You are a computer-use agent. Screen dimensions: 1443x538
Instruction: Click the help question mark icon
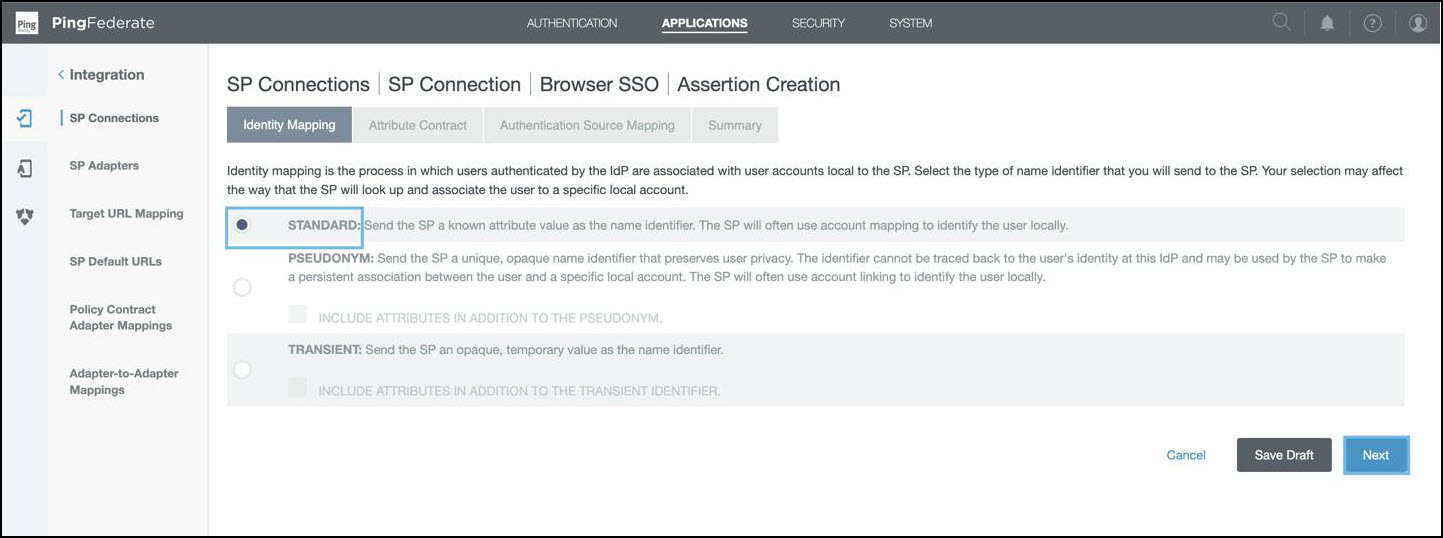[1372, 23]
